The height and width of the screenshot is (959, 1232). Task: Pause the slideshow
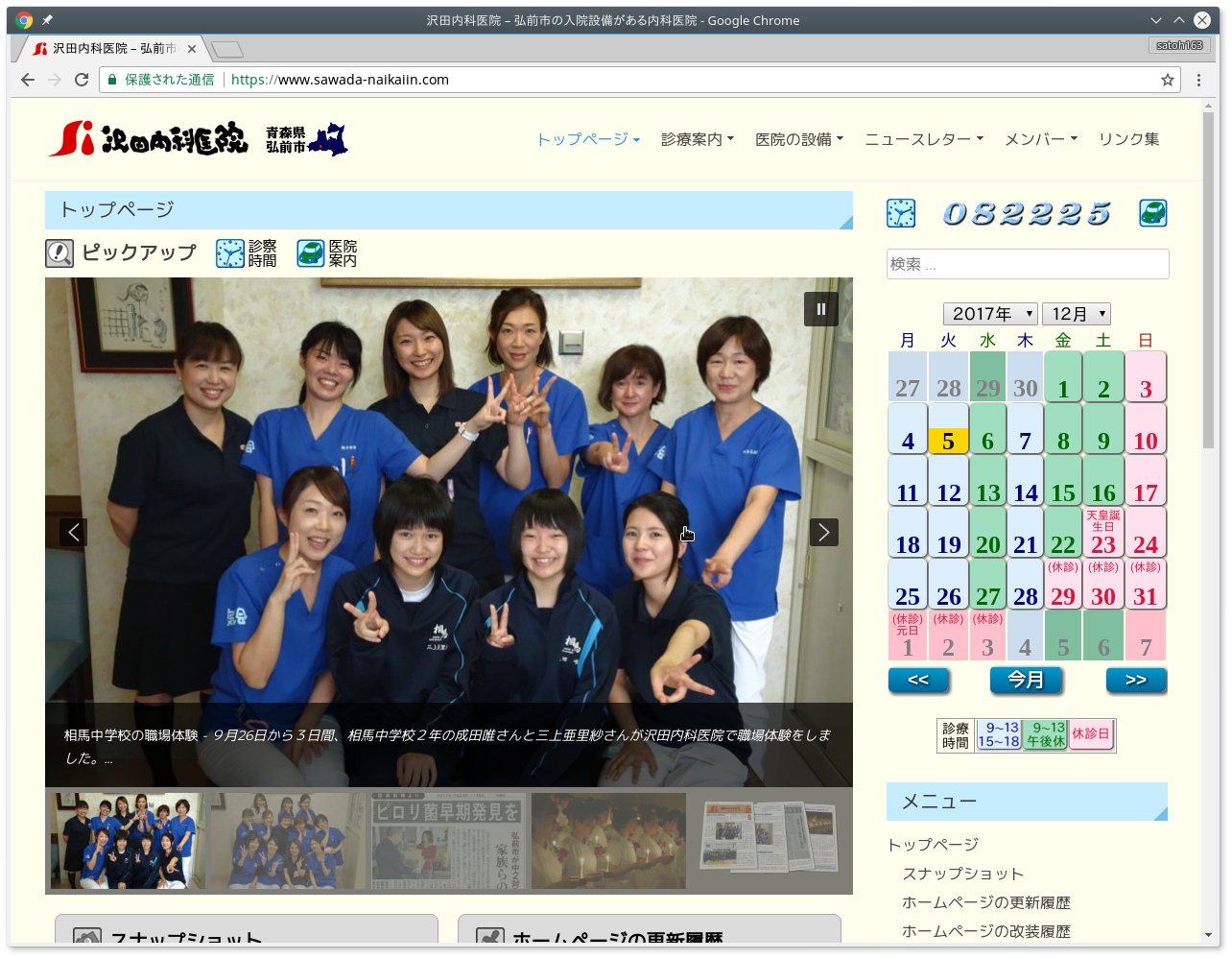821,309
